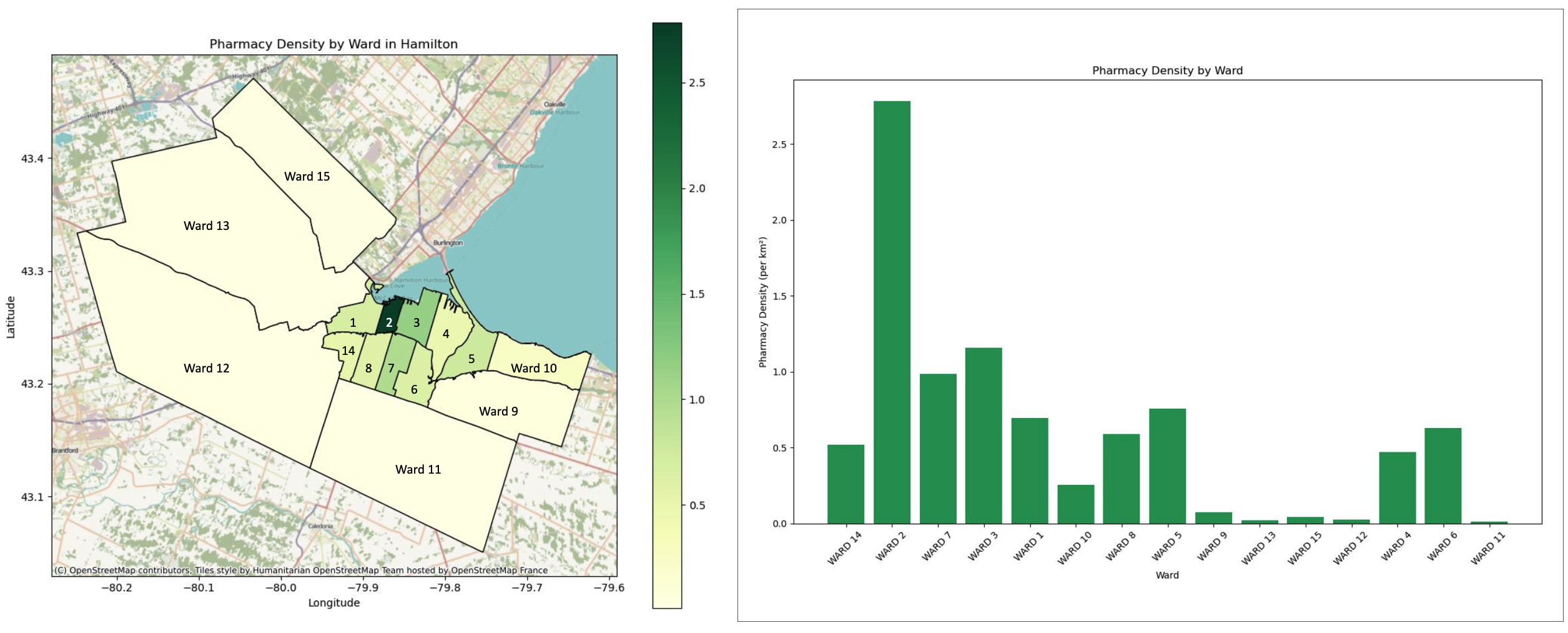This screenshot has width=1568, height=633.
Task: Click ward 14 label on the map
Action: [x=348, y=351]
